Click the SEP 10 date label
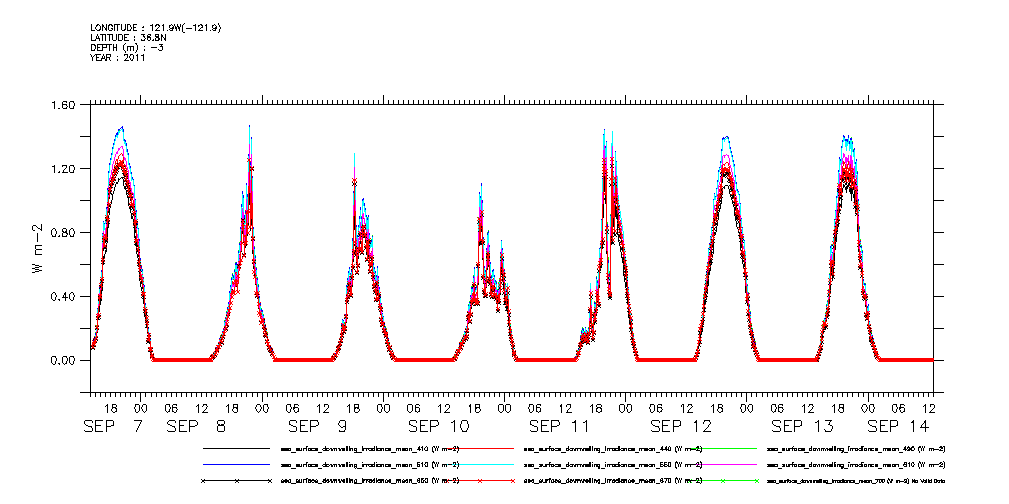1009x504 pixels. [439, 426]
